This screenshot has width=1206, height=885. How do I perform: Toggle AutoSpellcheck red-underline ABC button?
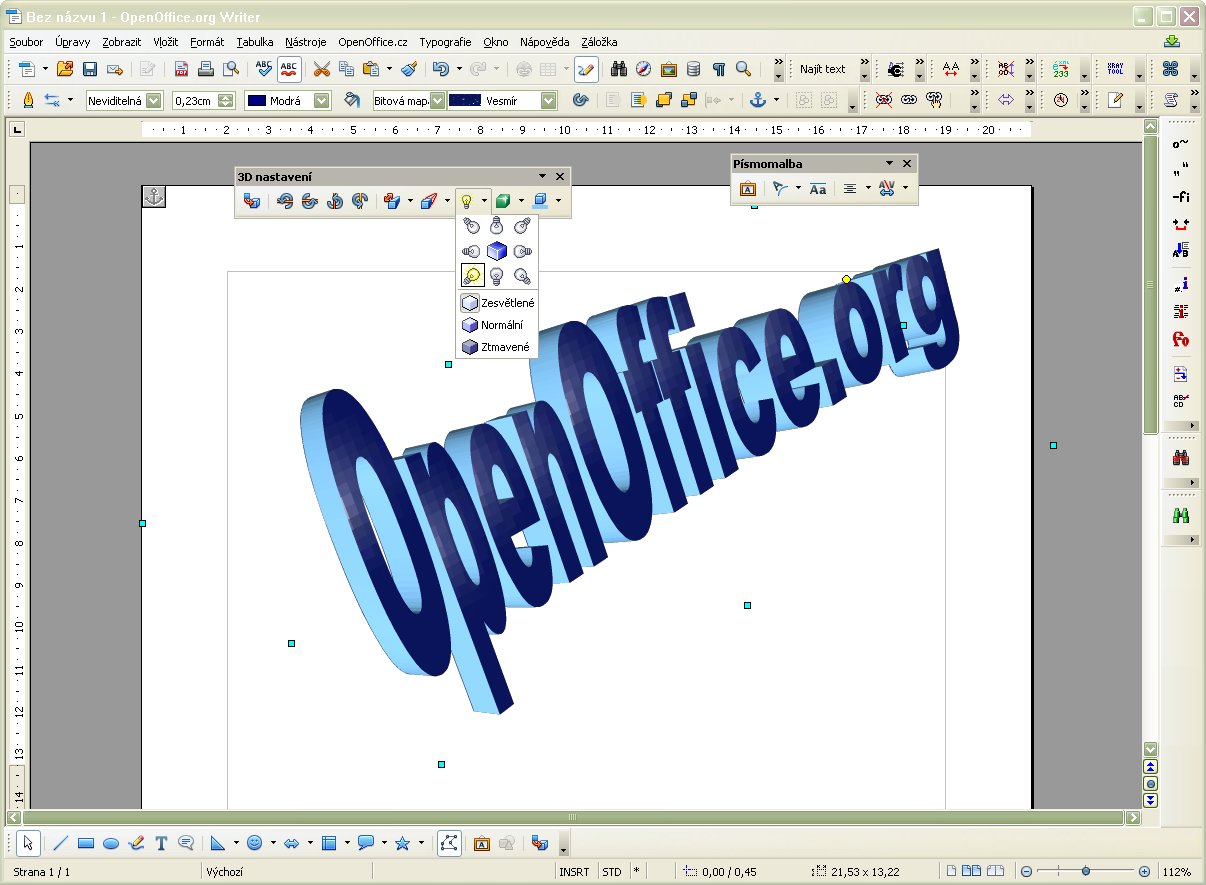coord(289,69)
